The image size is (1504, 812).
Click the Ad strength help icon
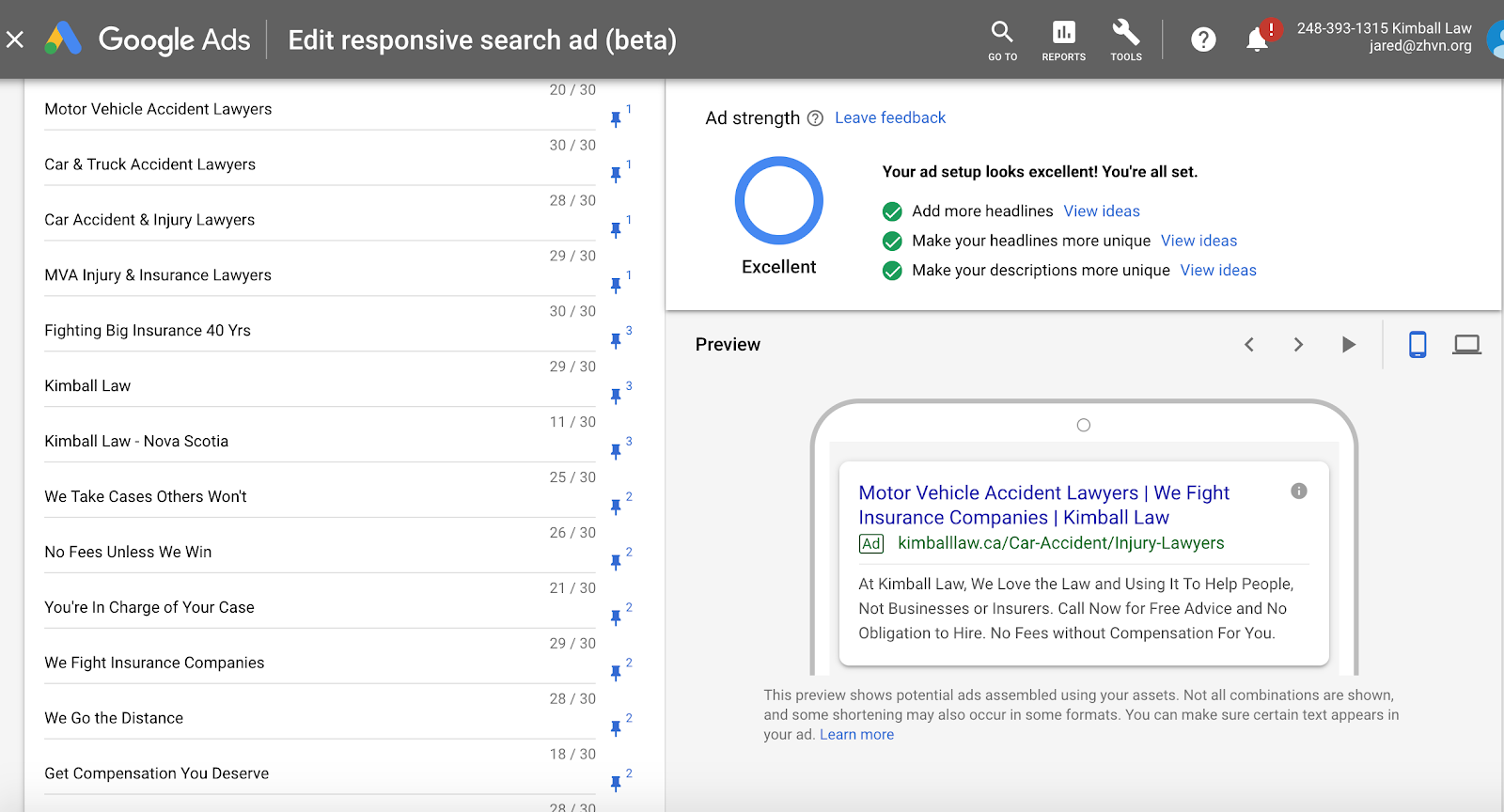click(x=815, y=118)
